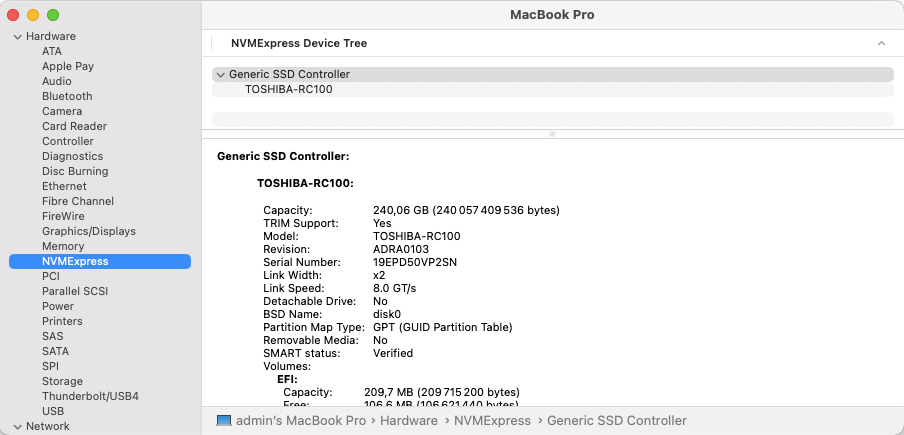
Task: Select SATA in the sidebar
Action: (55, 351)
